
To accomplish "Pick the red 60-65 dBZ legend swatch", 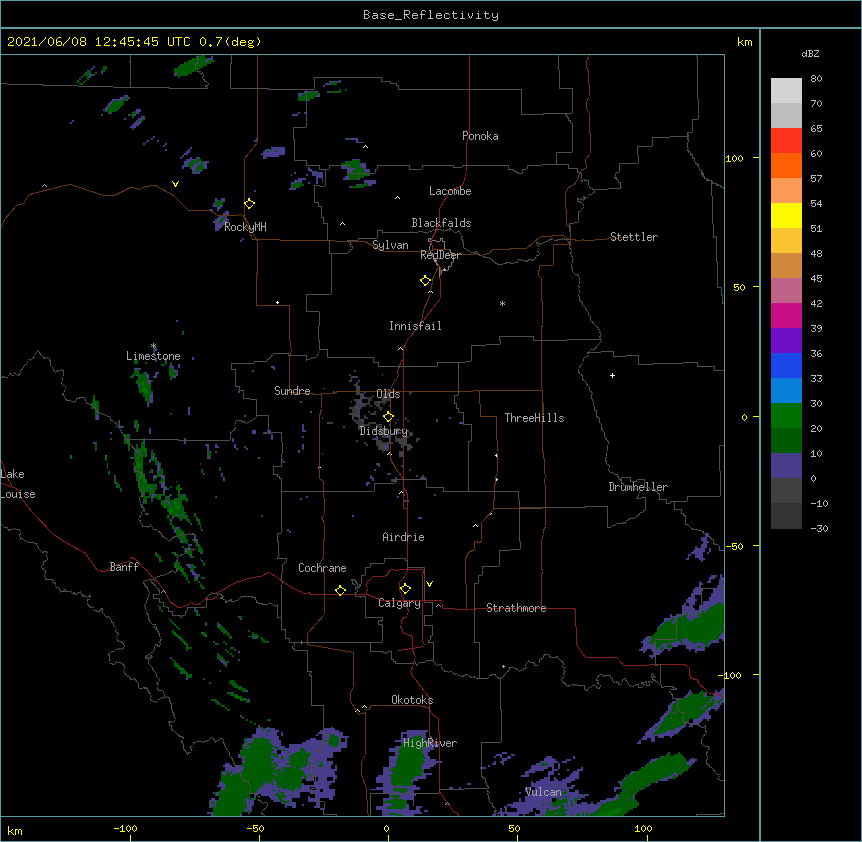I will click(786, 141).
